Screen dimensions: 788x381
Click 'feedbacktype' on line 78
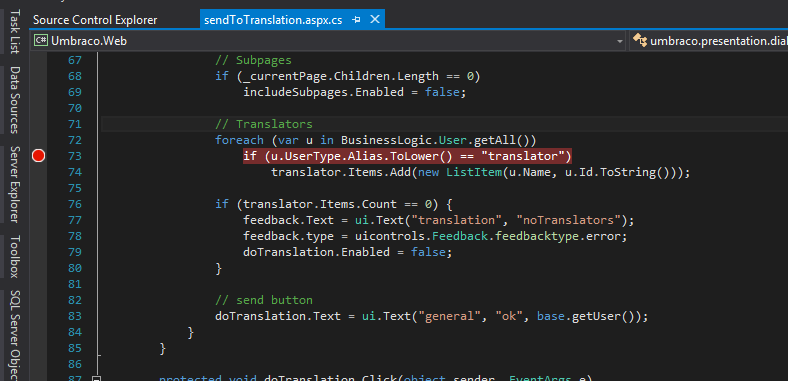coord(538,236)
